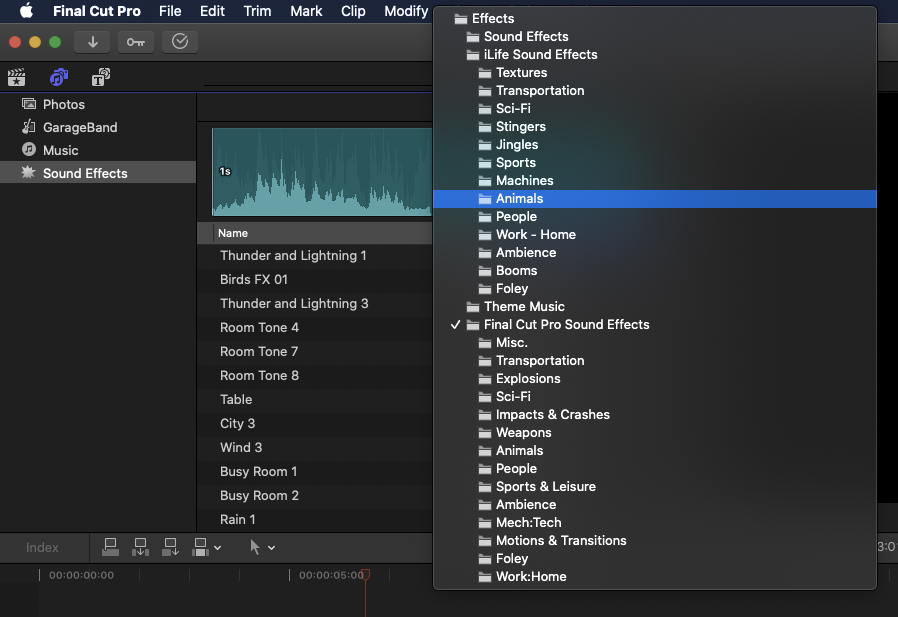Select the Room Tone 4 clip
898x617 pixels.
point(315,328)
